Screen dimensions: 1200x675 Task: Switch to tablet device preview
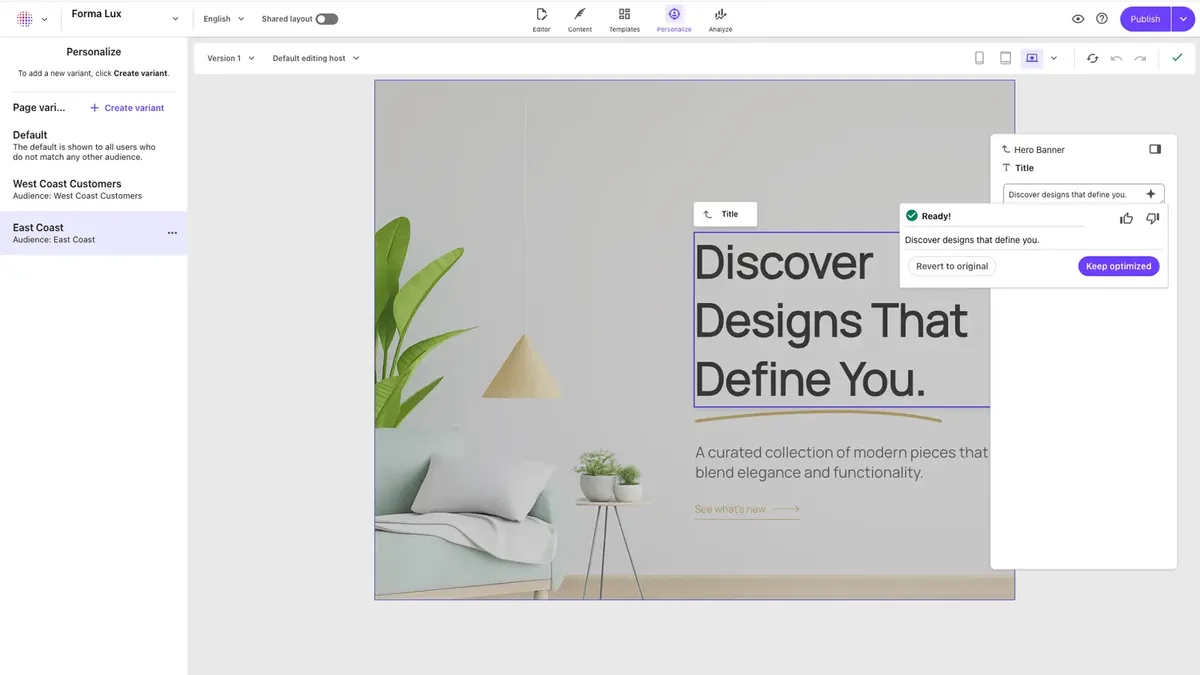click(1005, 58)
